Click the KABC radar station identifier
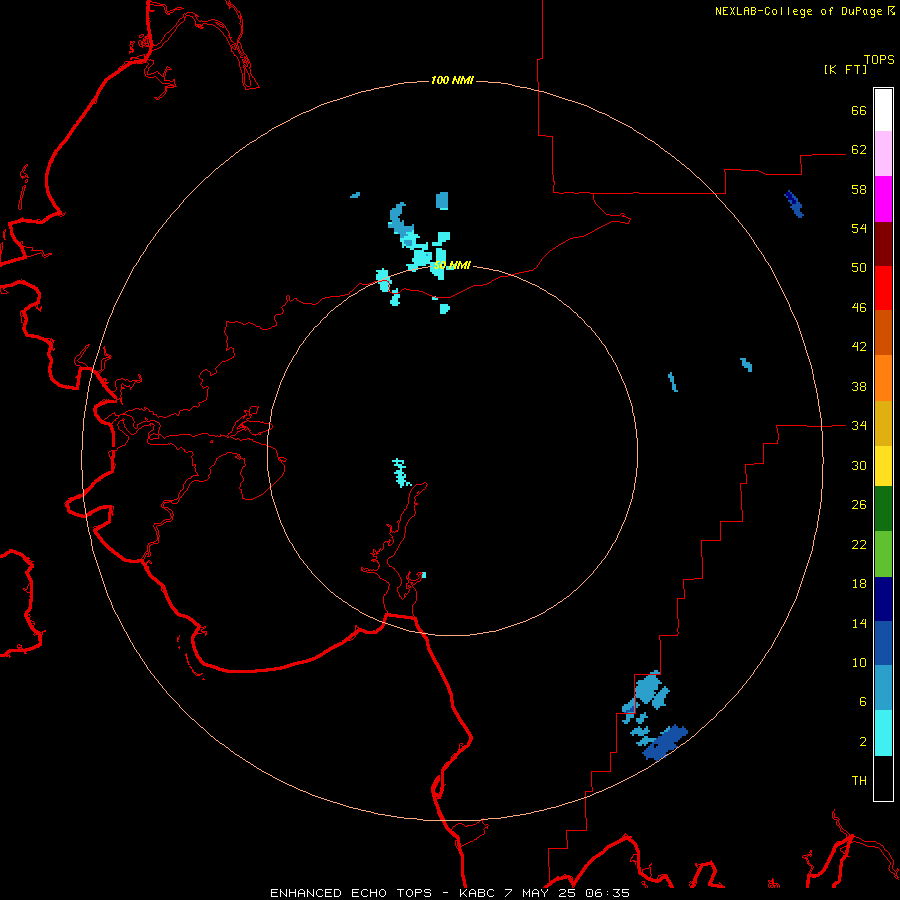This screenshot has height=900, width=900. tap(478, 893)
